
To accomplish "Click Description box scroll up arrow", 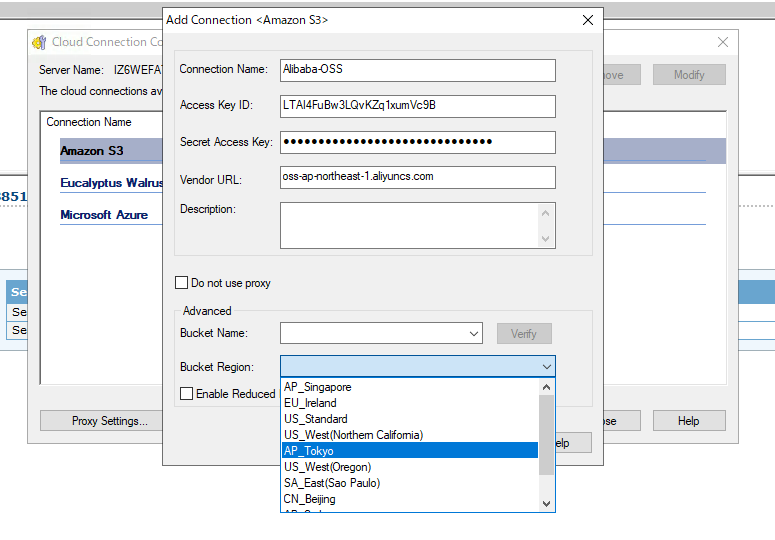I will (546, 213).
